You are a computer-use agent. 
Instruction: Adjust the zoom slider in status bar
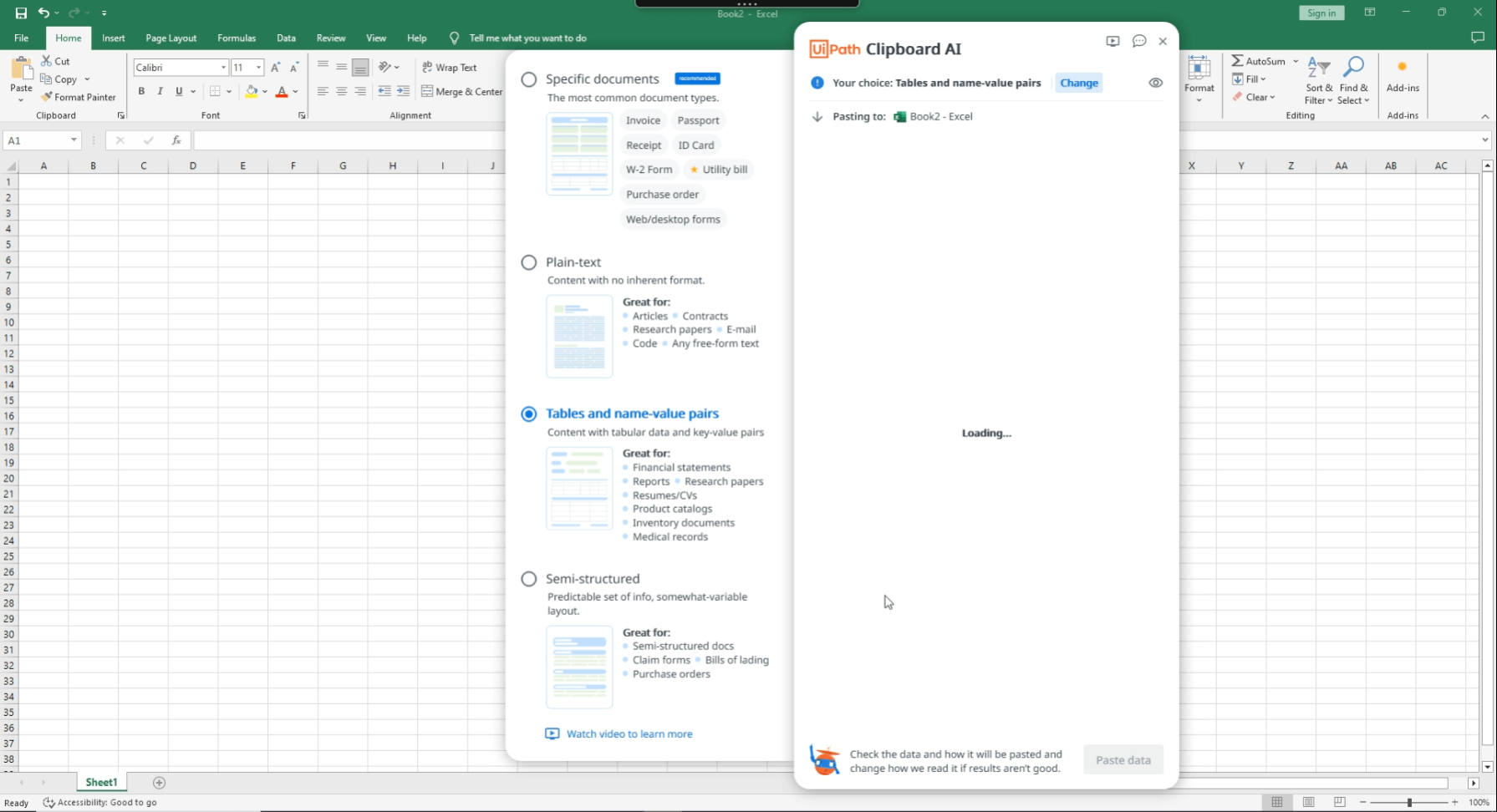[1409, 802]
